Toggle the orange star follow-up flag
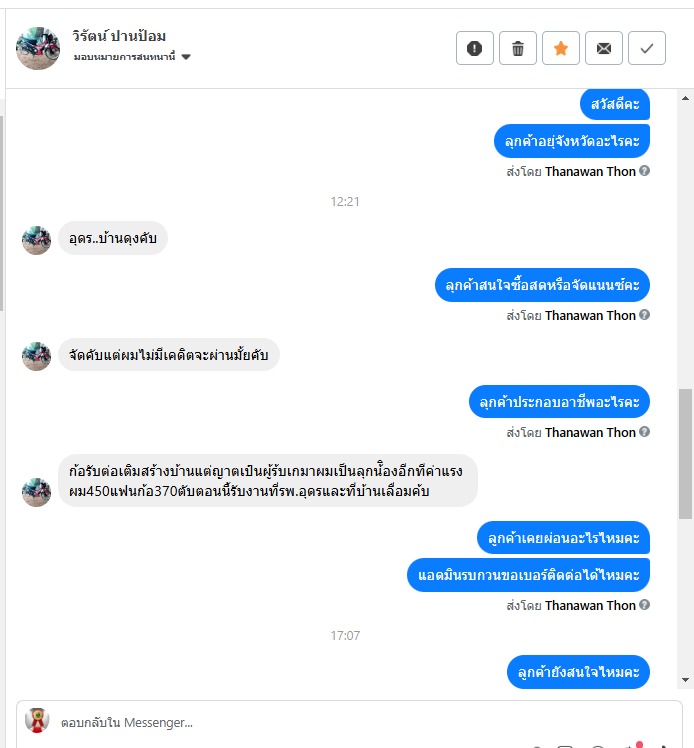This screenshot has width=694, height=748. pos(561,48)
